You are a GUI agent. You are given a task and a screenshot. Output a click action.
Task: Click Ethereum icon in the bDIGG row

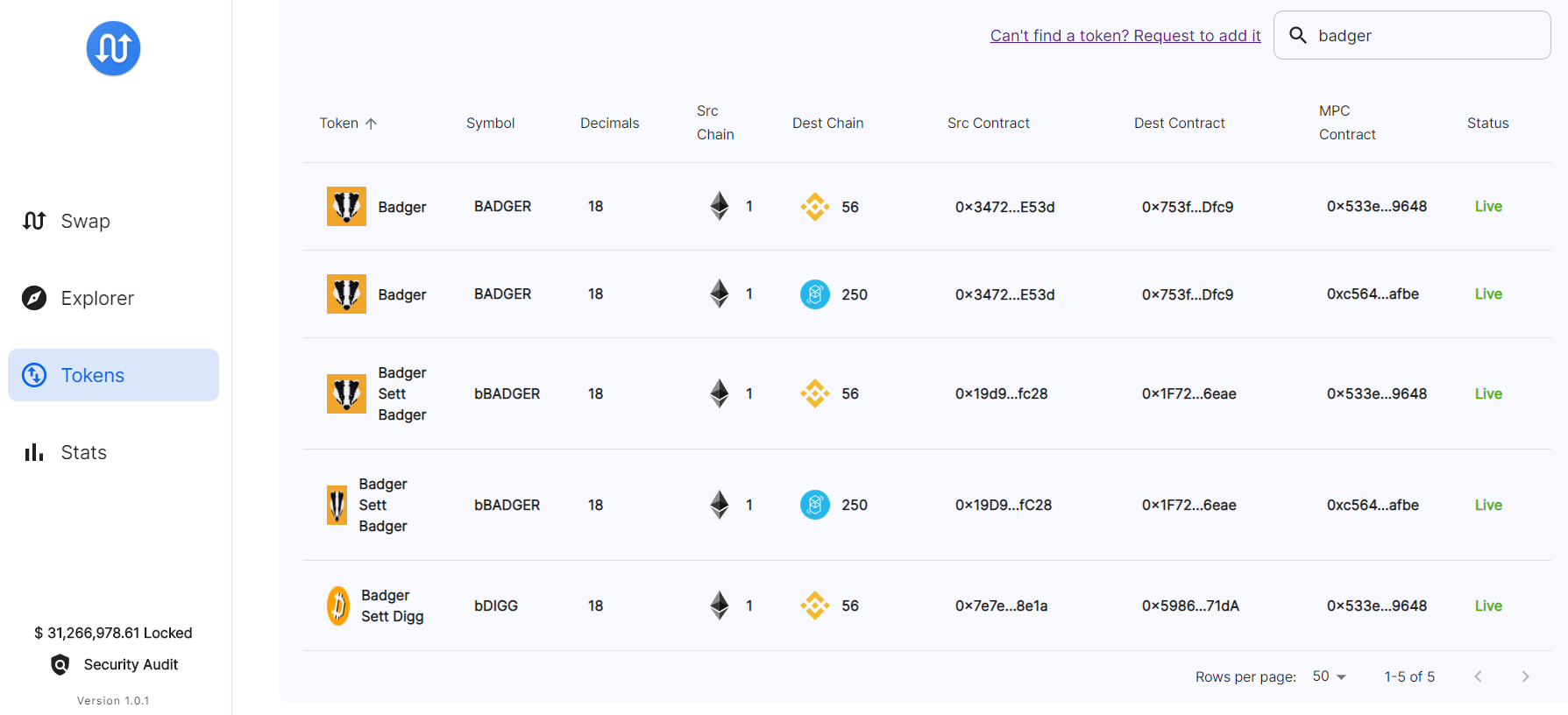pos(720,605)
